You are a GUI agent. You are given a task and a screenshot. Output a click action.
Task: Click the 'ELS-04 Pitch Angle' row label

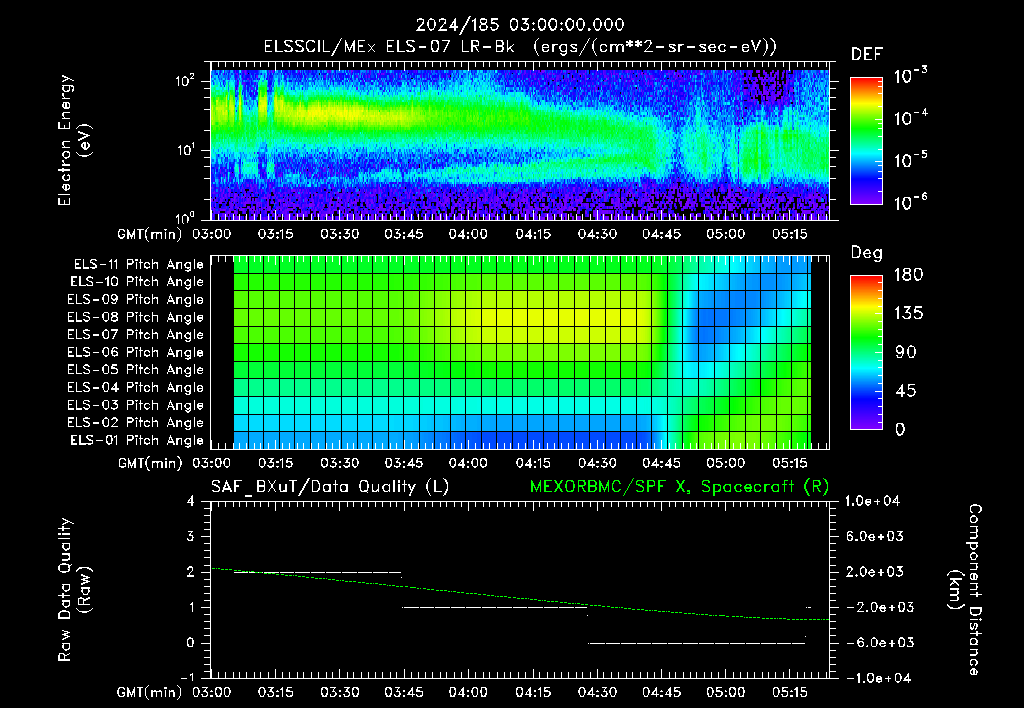tap(135, 387)
